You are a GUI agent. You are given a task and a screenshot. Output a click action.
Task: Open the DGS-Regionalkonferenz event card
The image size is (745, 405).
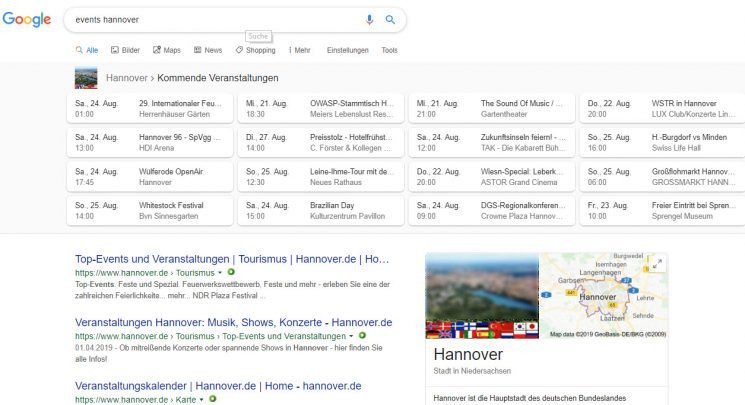click(x=492, y=211)
